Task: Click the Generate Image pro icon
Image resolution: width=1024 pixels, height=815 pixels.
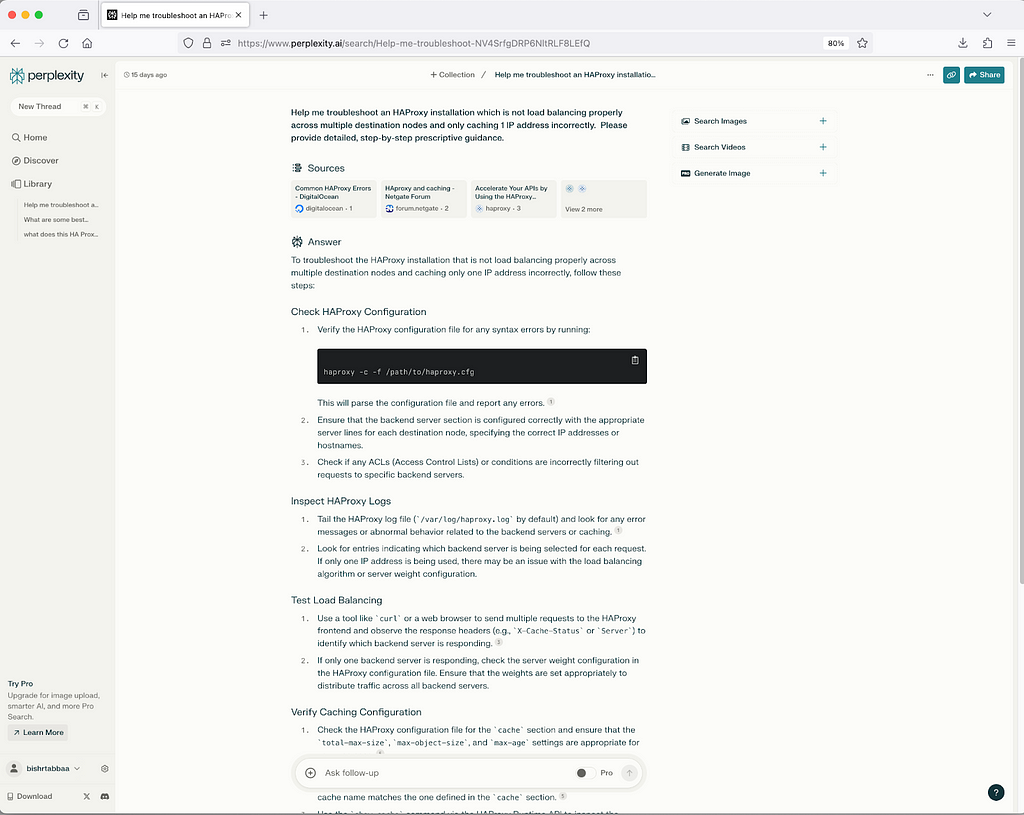Action: click(685, 174)
